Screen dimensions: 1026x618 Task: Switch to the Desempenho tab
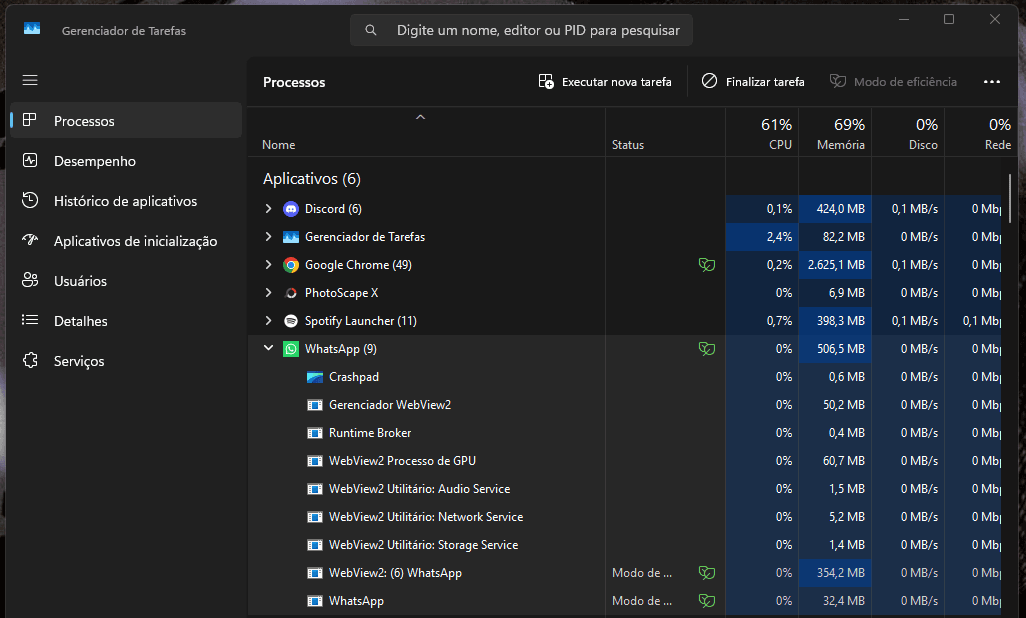[126, 161]
